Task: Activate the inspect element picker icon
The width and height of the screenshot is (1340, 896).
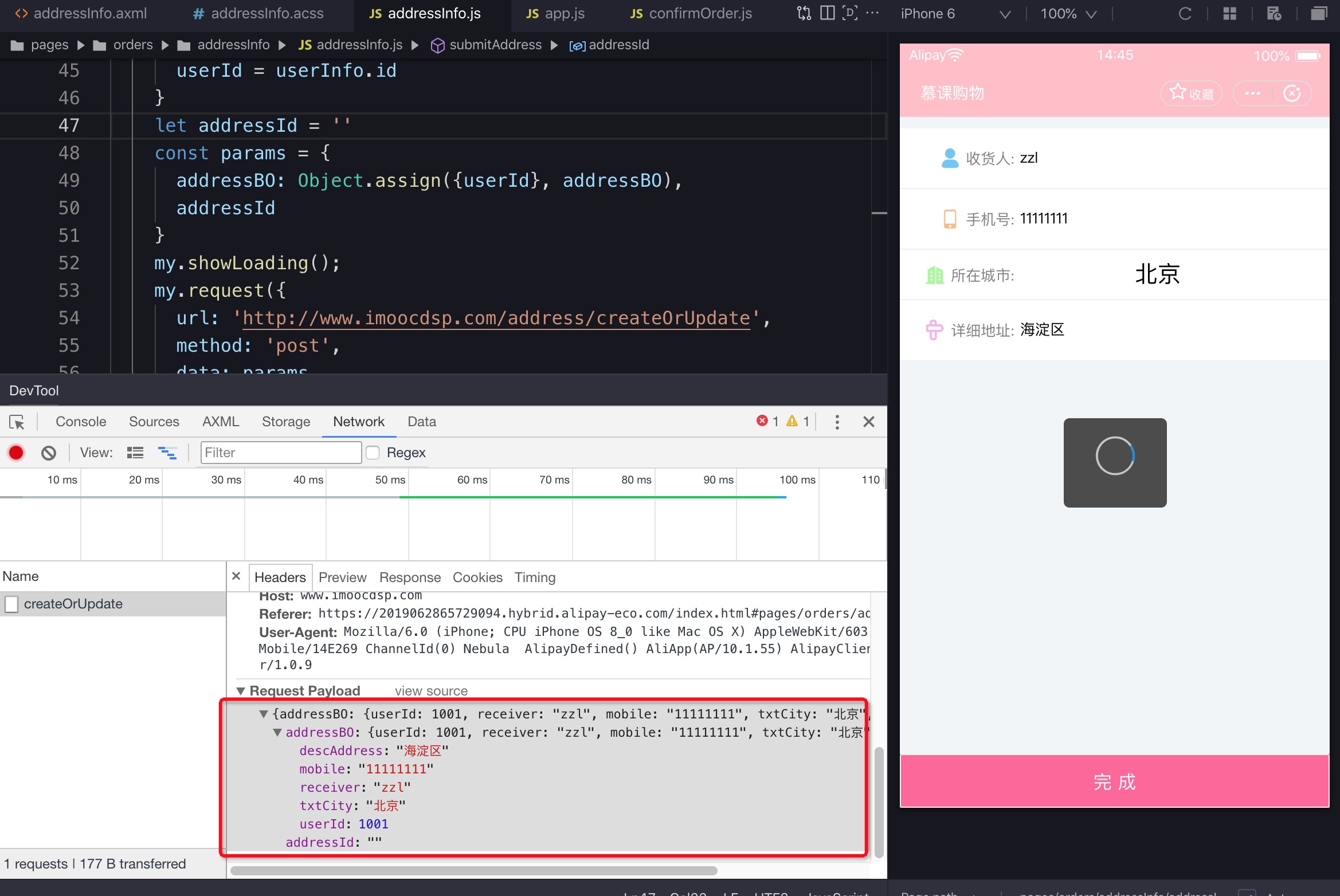Action: tap(17, 422)
